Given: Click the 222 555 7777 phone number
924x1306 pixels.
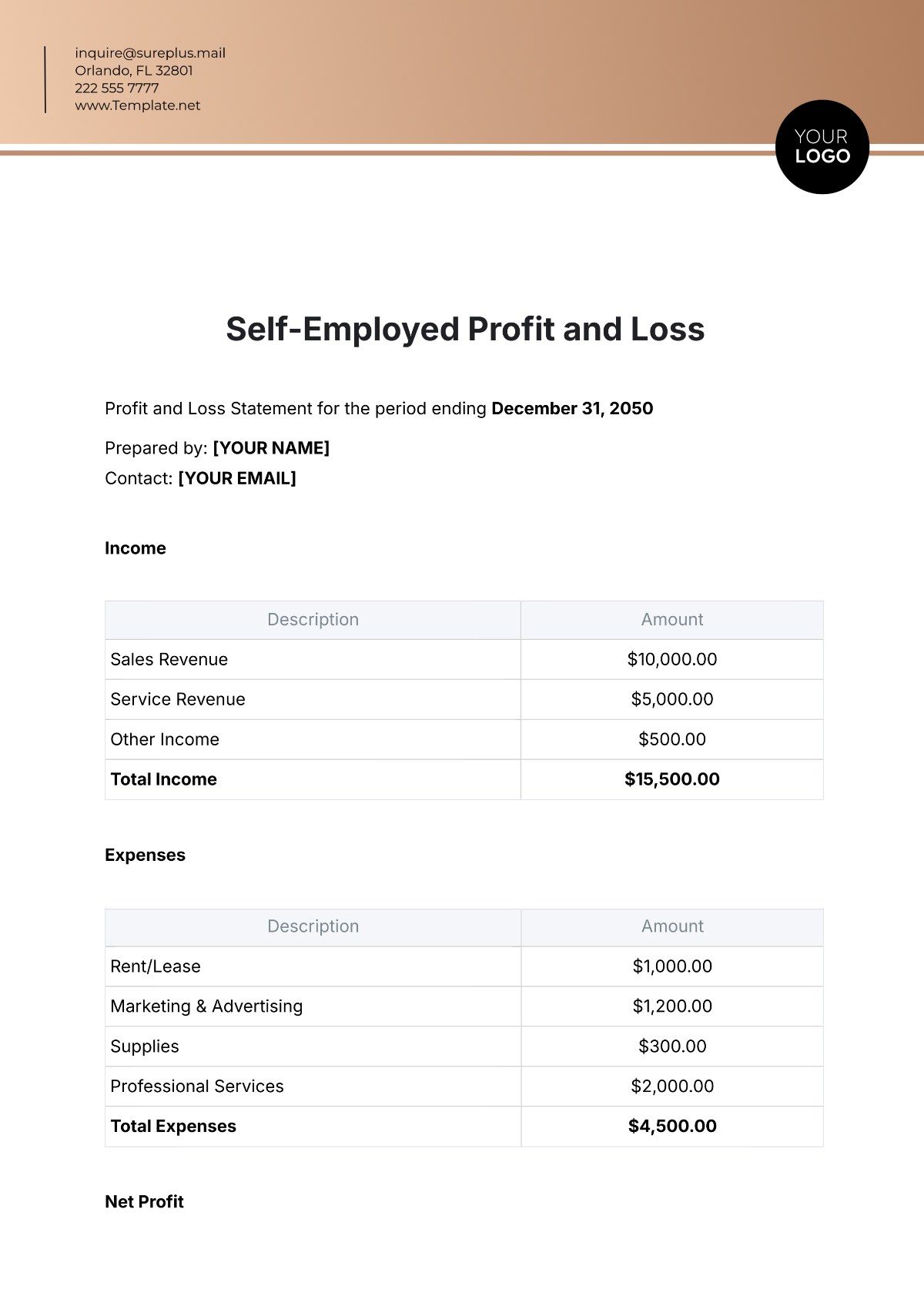Looking at the screenshot, I should tap(117, 88).
